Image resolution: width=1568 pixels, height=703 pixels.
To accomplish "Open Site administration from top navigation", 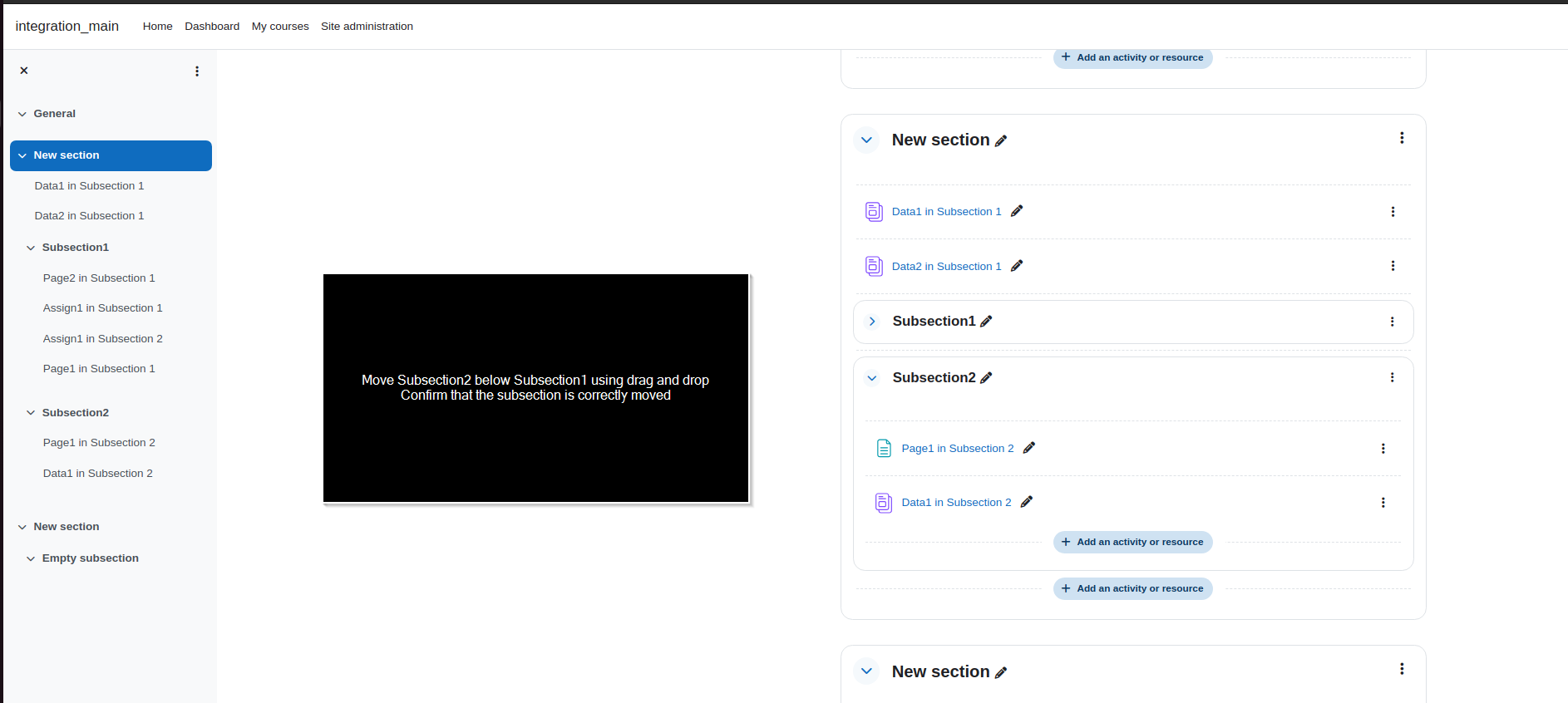I will tap(367, 27).
